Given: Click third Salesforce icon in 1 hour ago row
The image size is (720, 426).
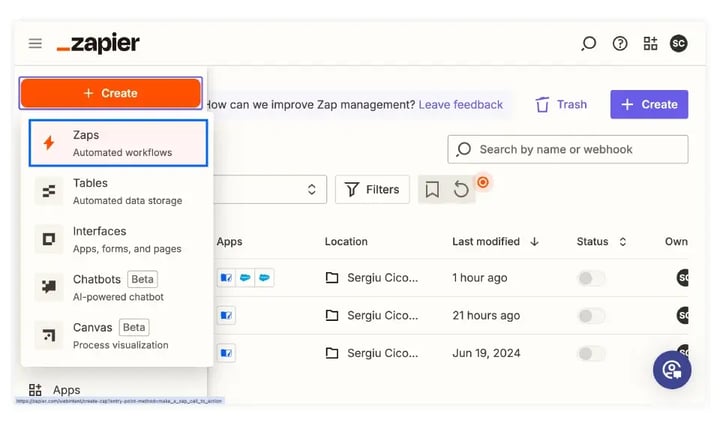Looking at the screenshot, I should [x=264, y=278].
